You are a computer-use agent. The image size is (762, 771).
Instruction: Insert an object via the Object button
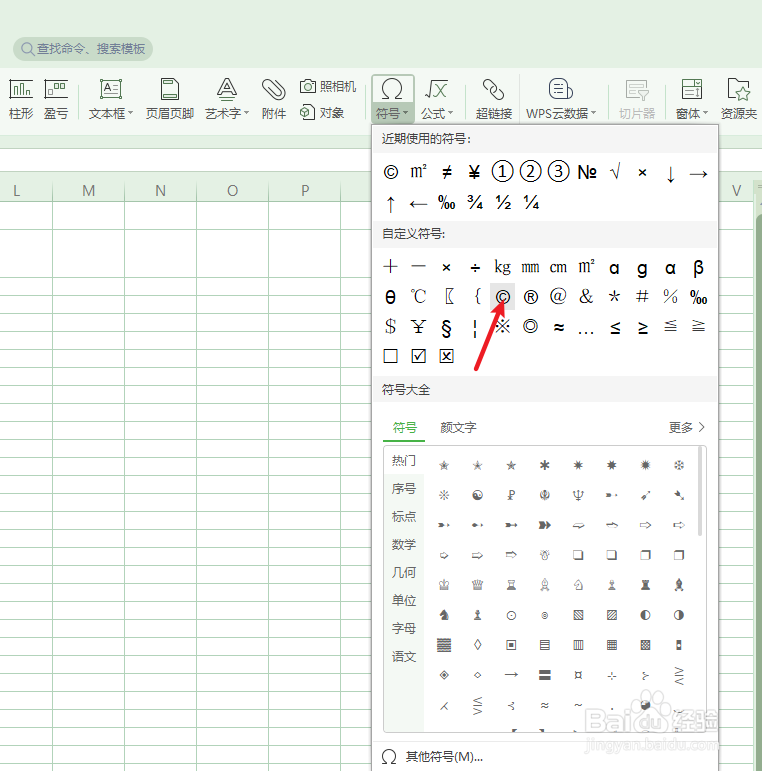pyautogui.click(x=322, y=113)
